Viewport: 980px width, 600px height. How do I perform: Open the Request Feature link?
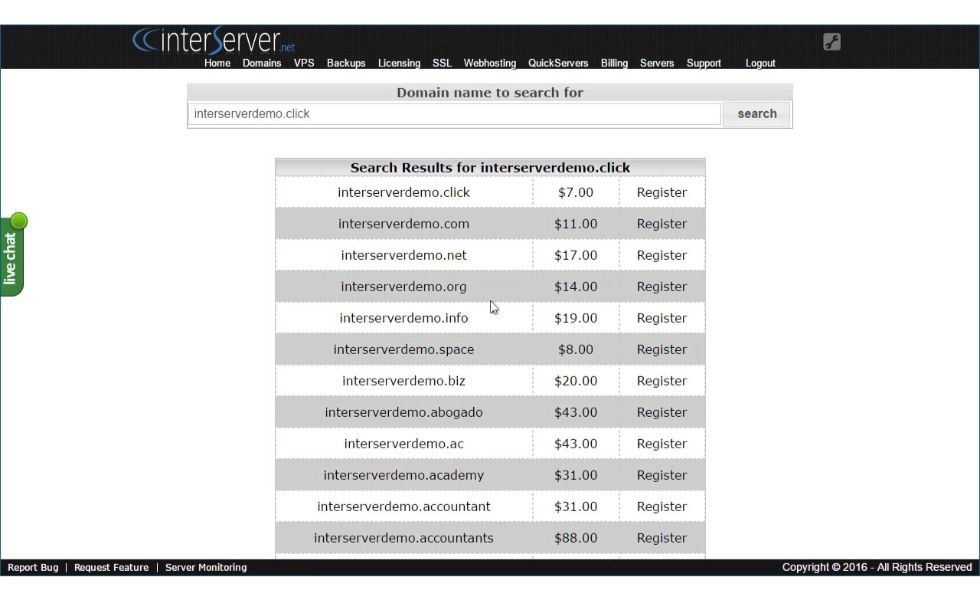click(111, 568)
